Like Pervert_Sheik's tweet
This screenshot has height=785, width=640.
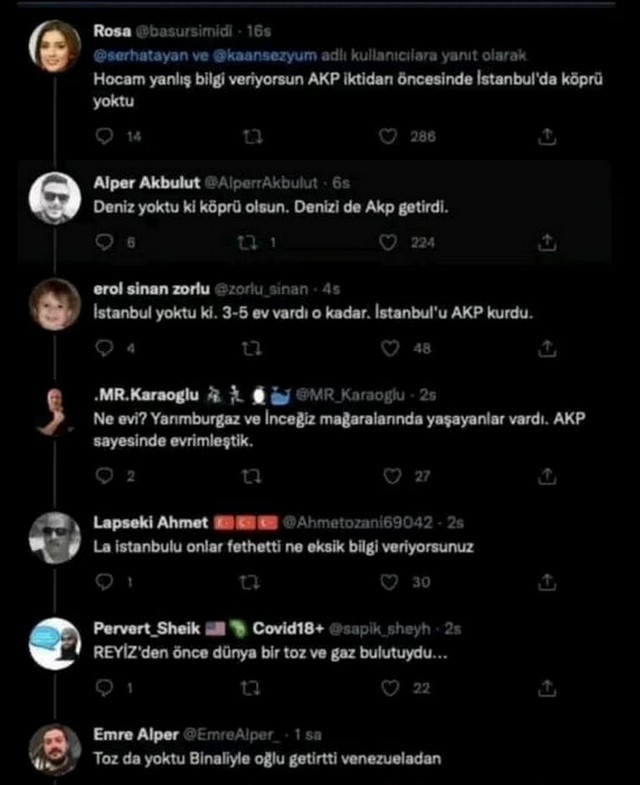pyautogui.click(x=390, y=688)
